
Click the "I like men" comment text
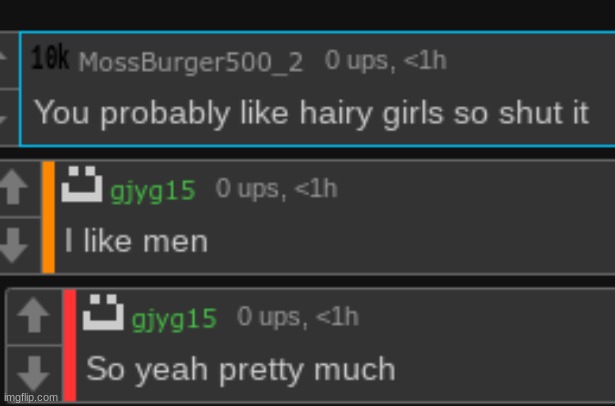pyautogui.click(x=136, y=241)
